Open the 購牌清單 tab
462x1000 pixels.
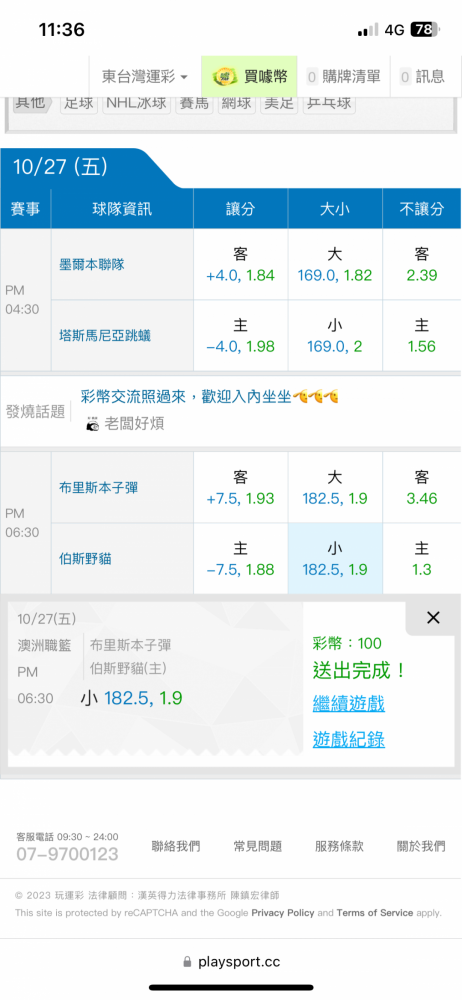pos(344,77)
